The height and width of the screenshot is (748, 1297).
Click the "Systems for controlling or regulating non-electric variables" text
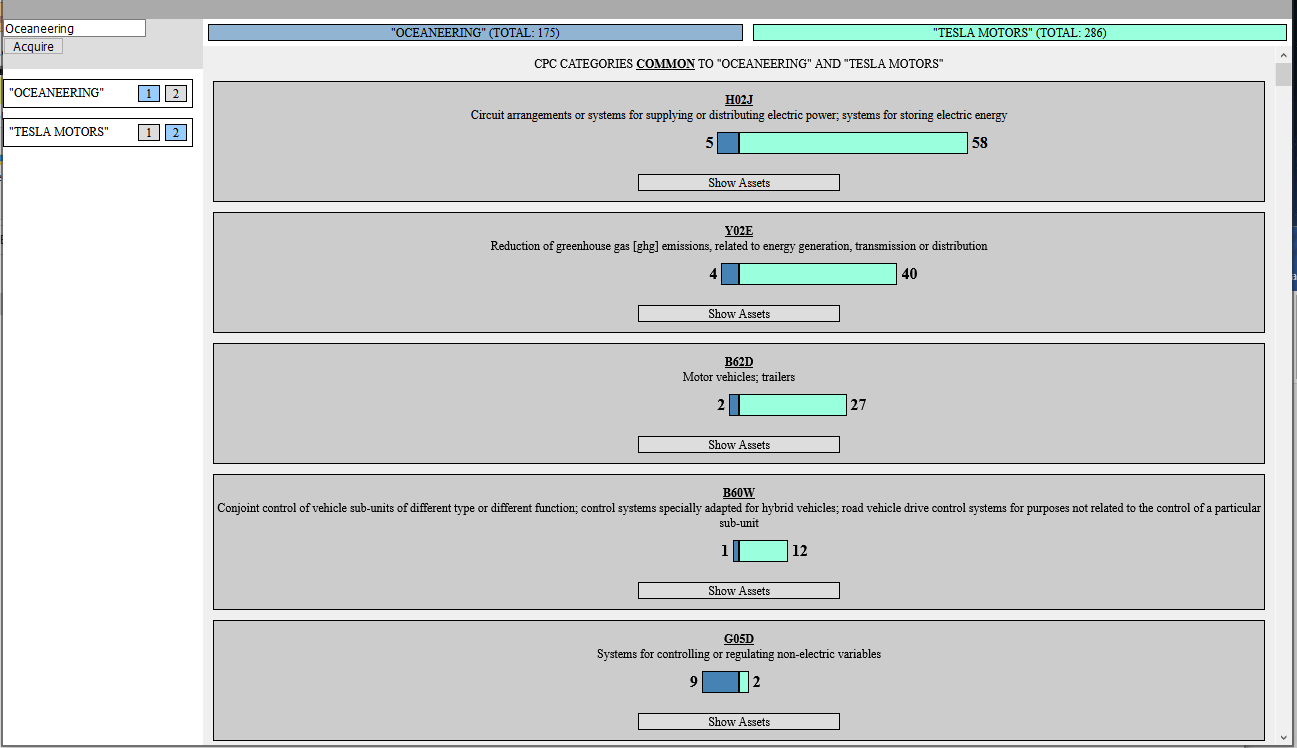click(739, 654)
